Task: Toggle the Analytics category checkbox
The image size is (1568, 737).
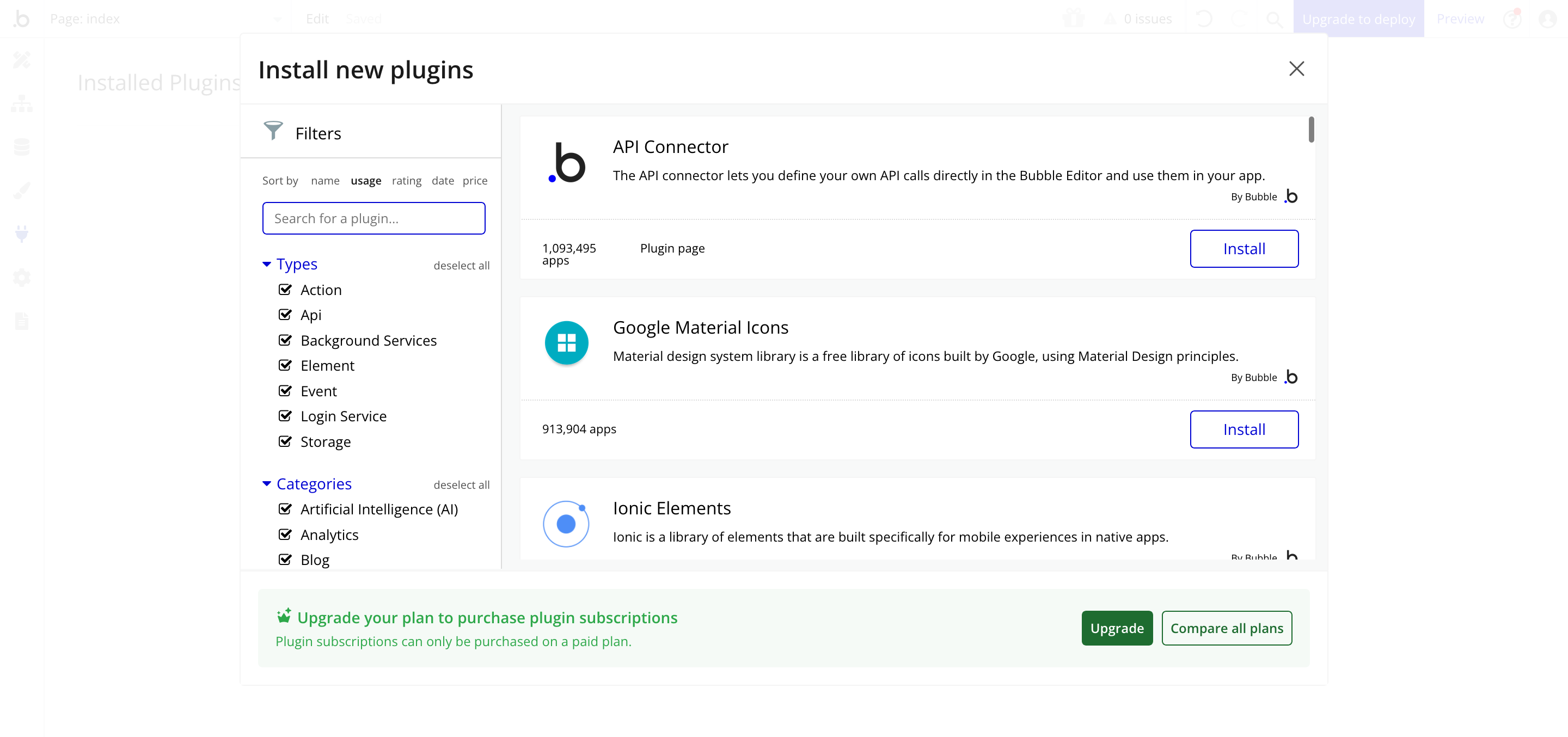Action: click(285, 535)
